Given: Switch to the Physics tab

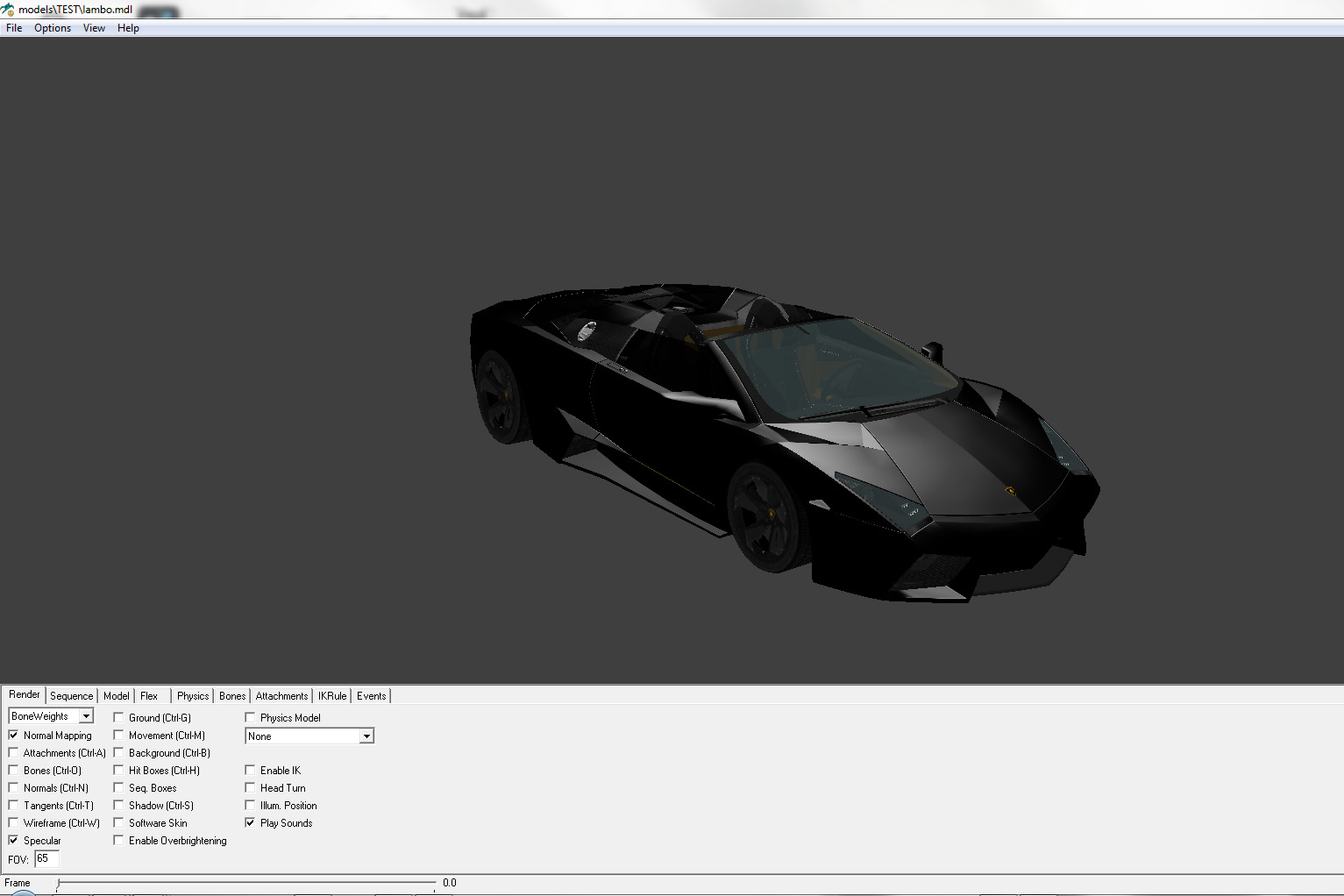Looking at the screenshot, I should click(193, 696).
